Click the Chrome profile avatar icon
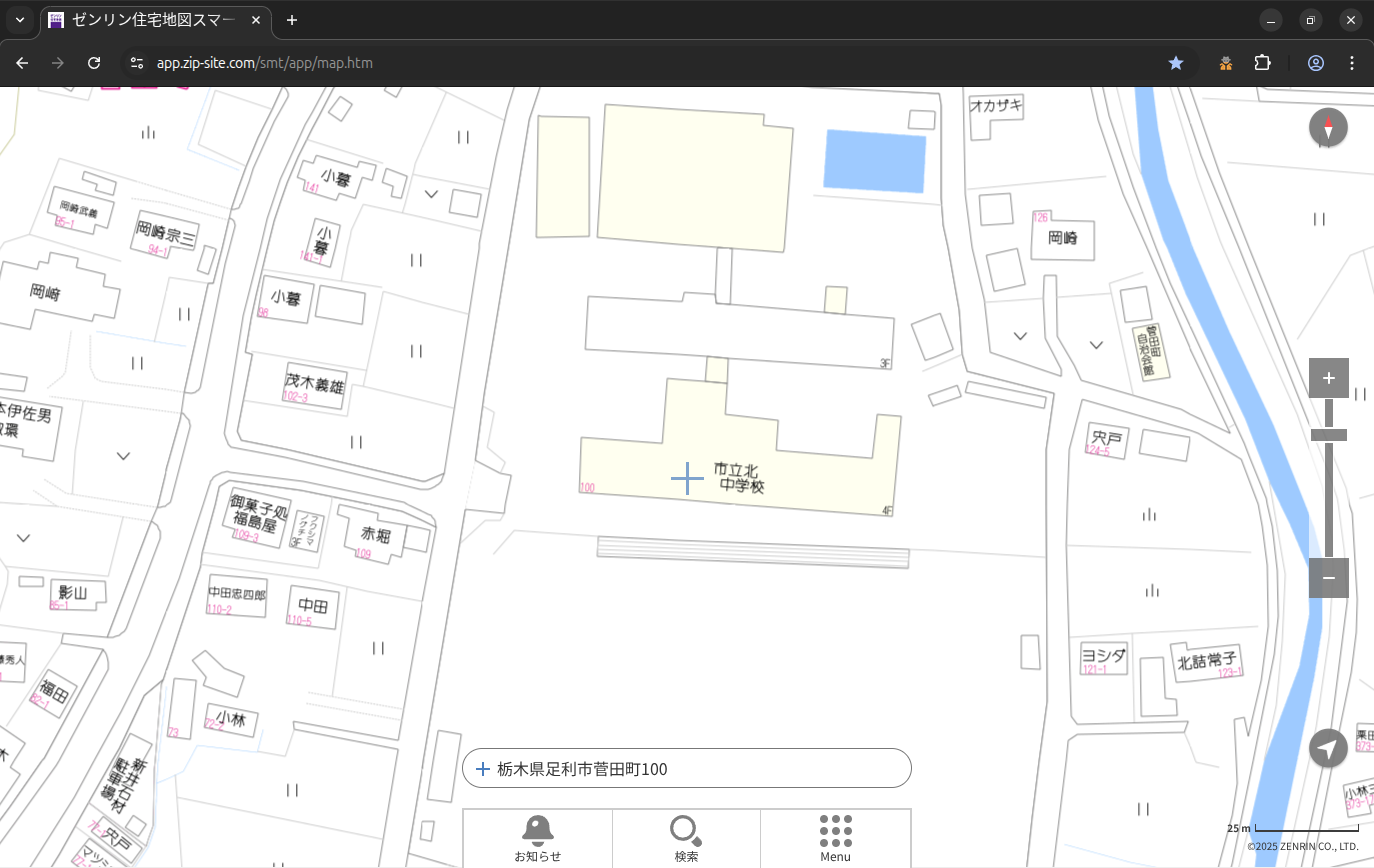Screen dimensions: 1374x868 1315,63
